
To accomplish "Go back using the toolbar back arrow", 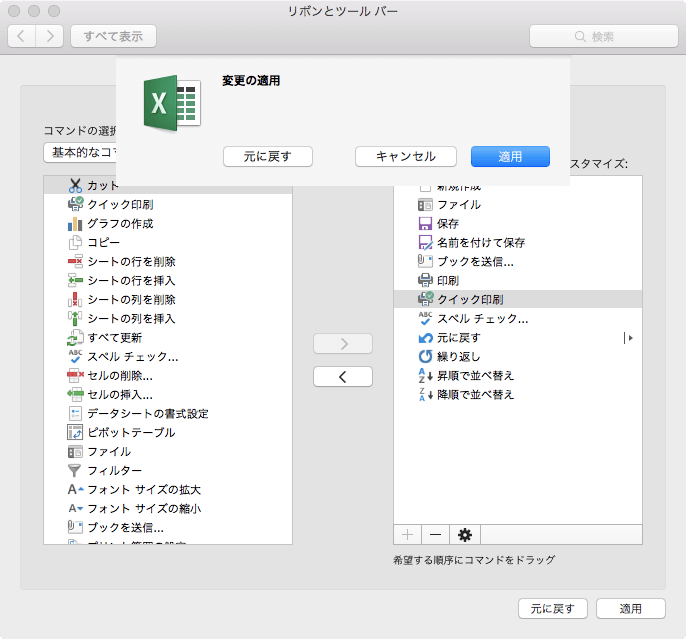I will [22, 36].
